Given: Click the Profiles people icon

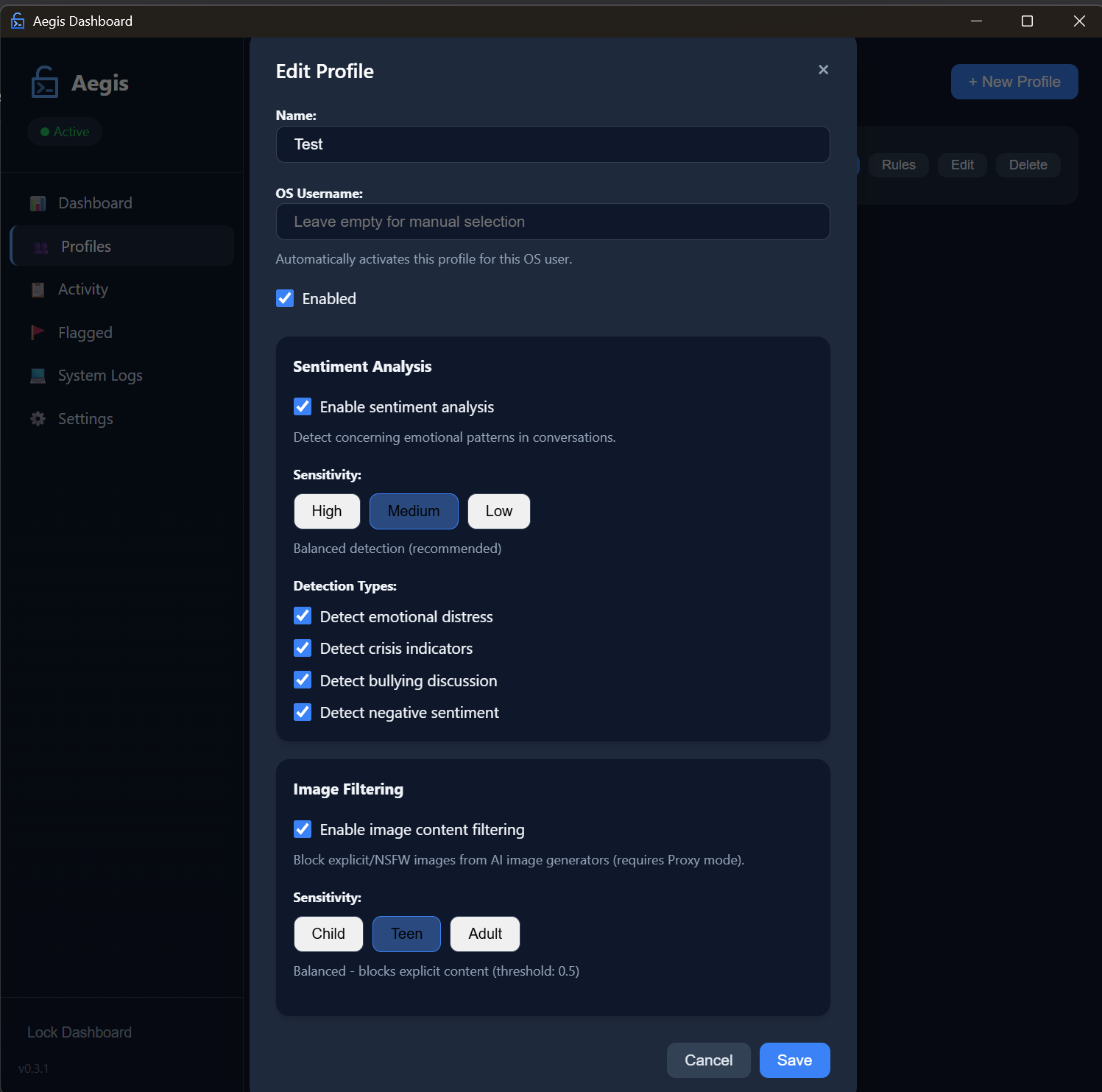Looking at the screenshot, I should (41, 247).
